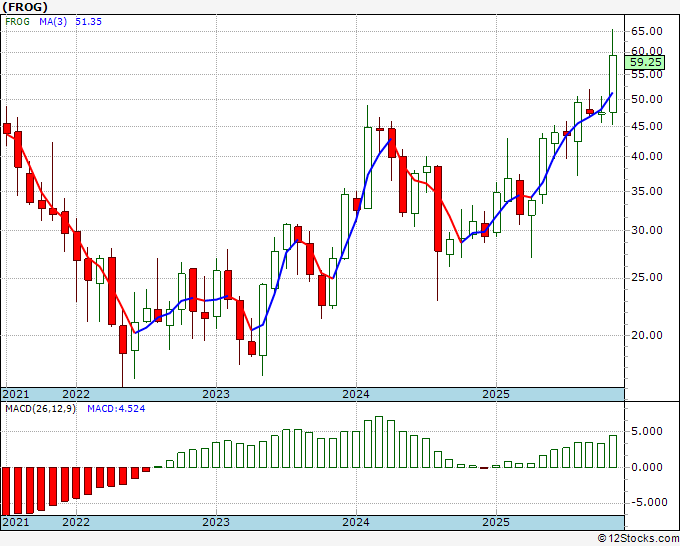
Task: Click the -5.000 MACD axis label
Action: (x=648, y=502)
